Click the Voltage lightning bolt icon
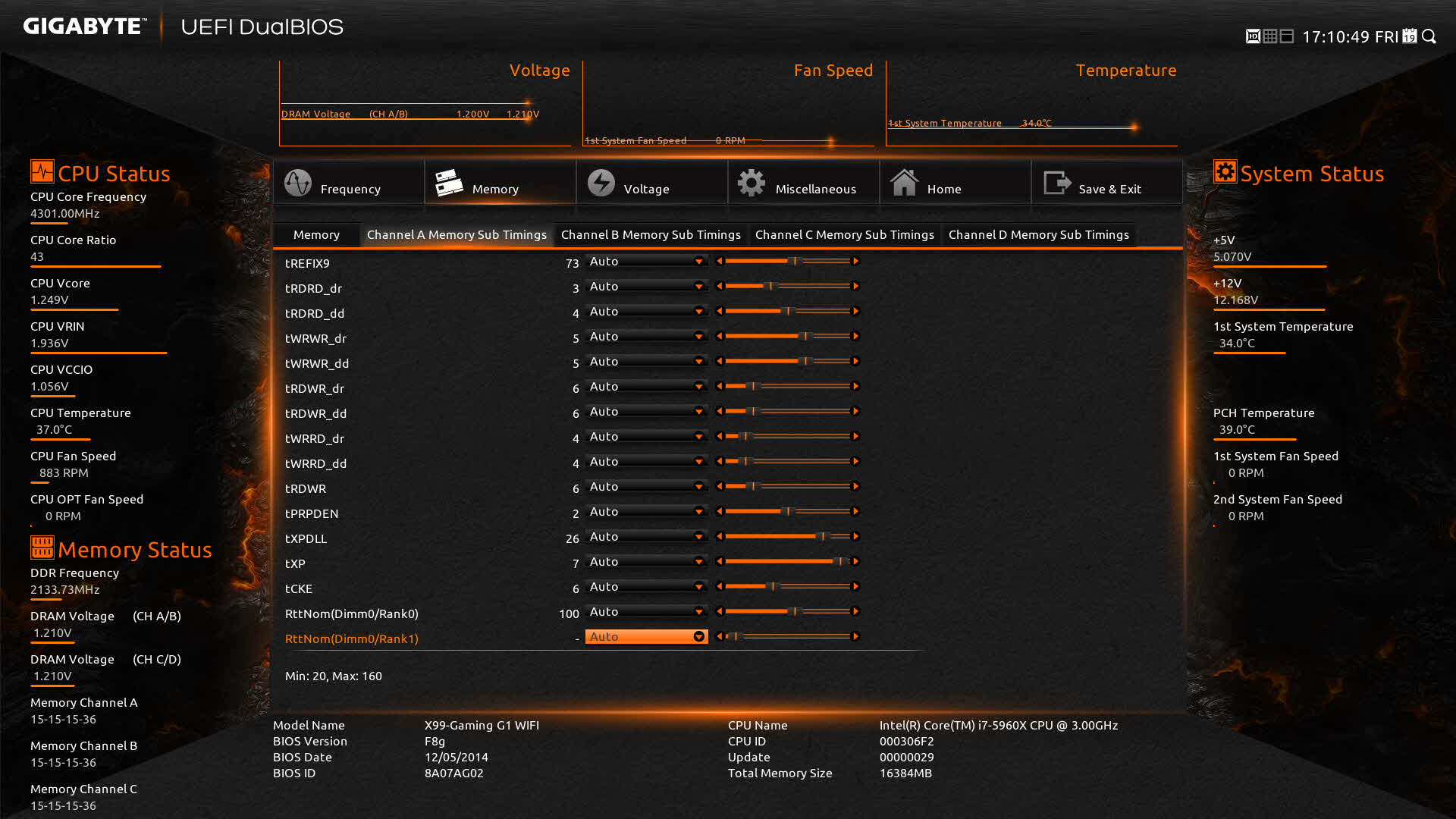 [x=601, y=183]
